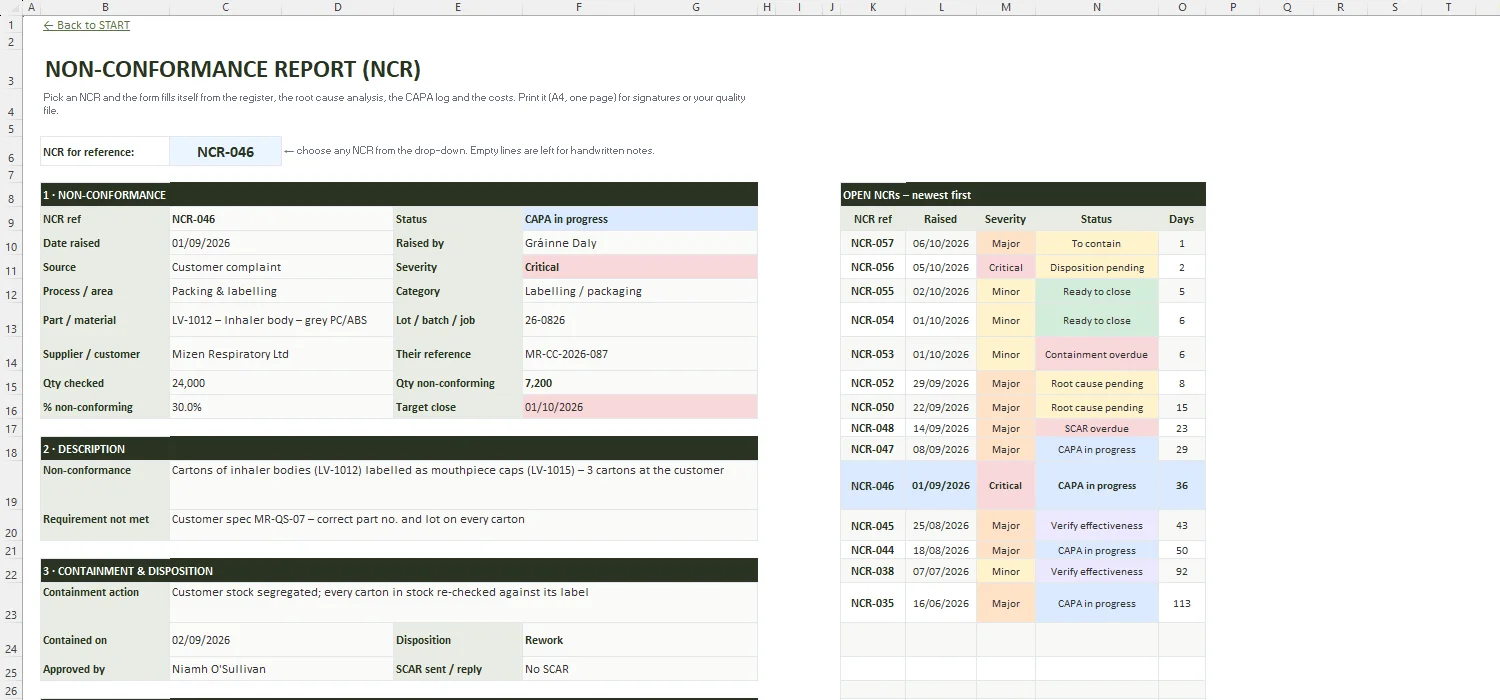
Task: Select the 30.0% non-conforming cell
Action: pos(281,407)
